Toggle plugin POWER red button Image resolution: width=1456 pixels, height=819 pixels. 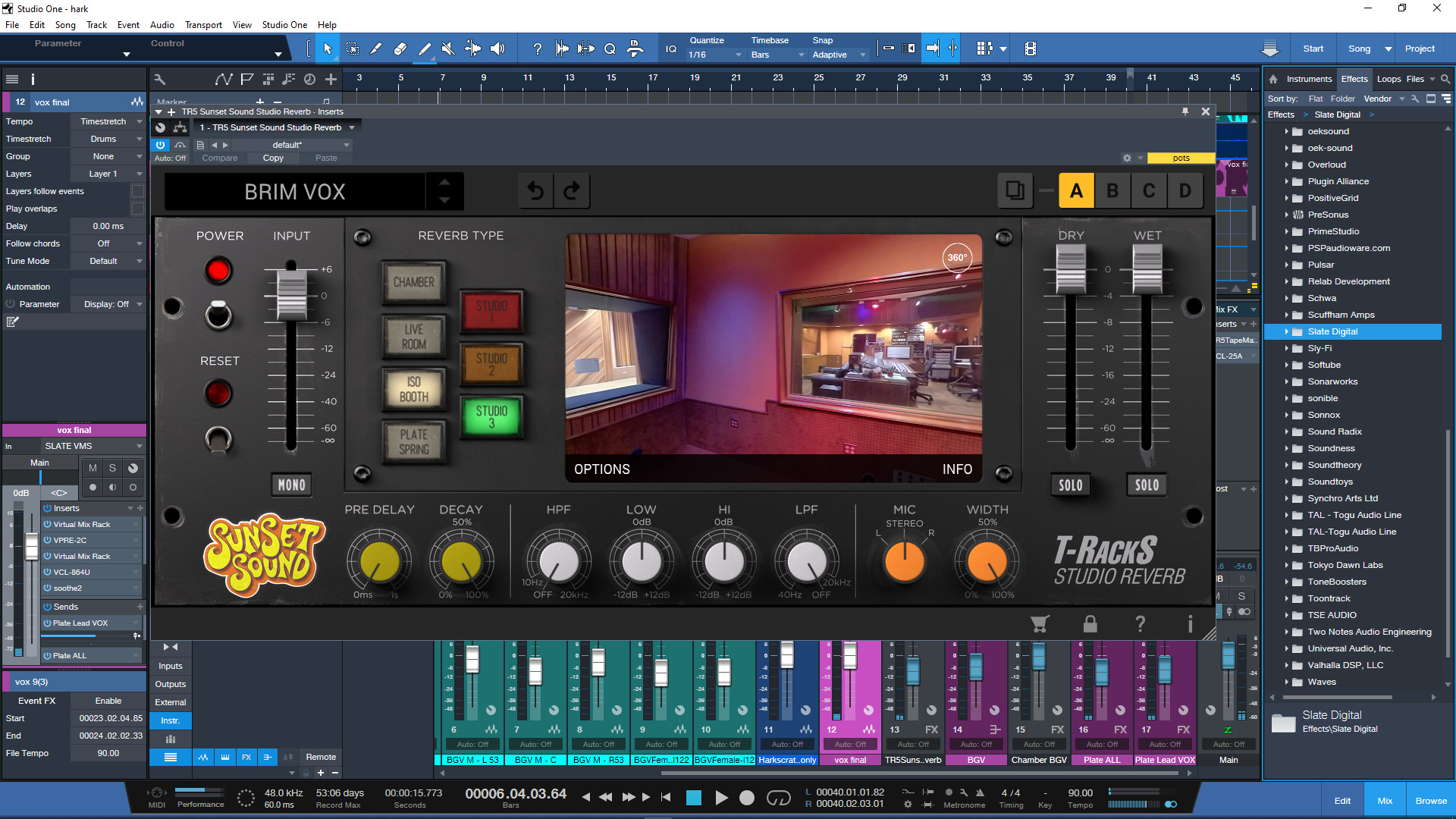pyautogui.click(x=218, y=271)
